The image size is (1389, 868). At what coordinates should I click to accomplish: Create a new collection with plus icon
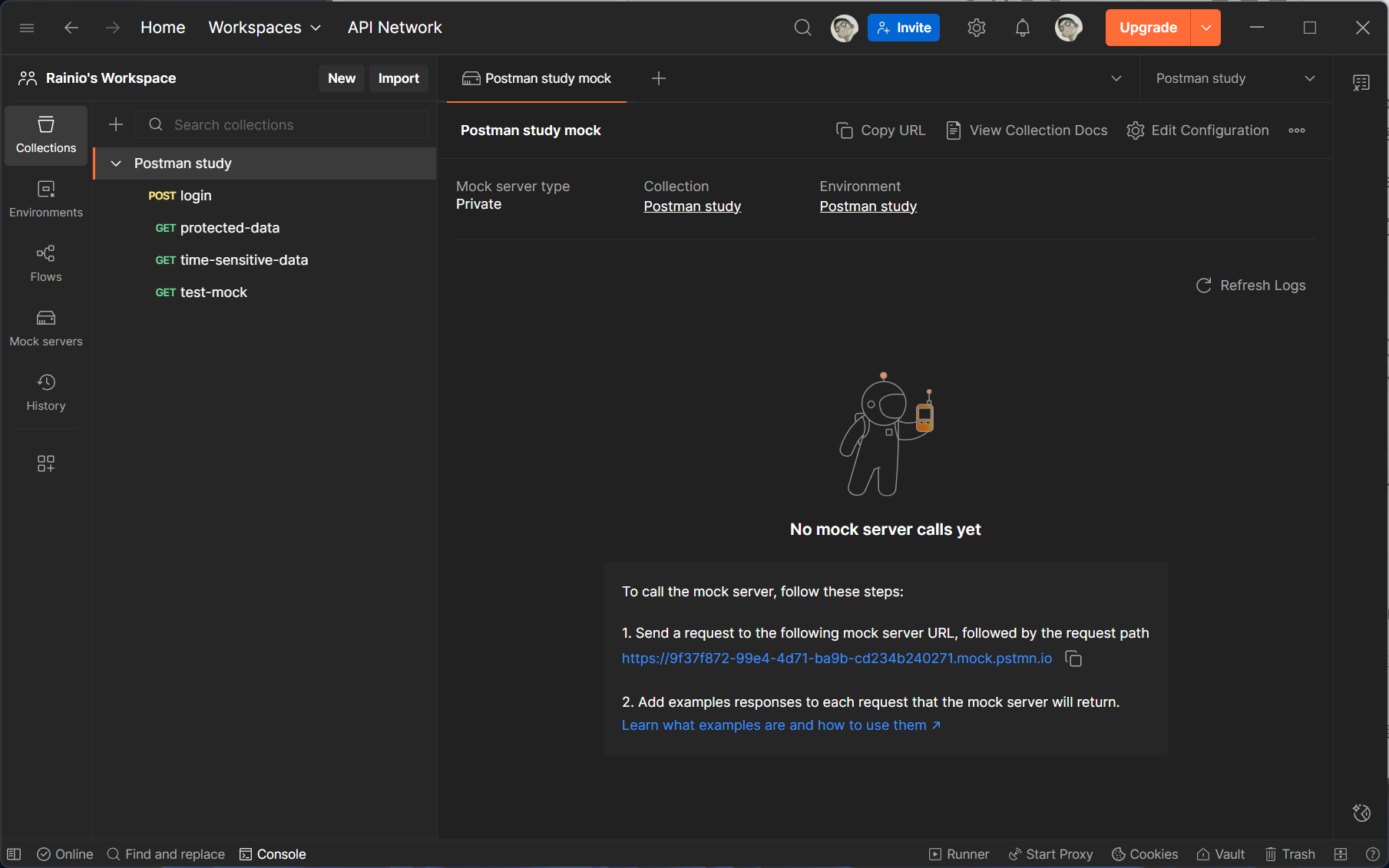coord(116,124)
